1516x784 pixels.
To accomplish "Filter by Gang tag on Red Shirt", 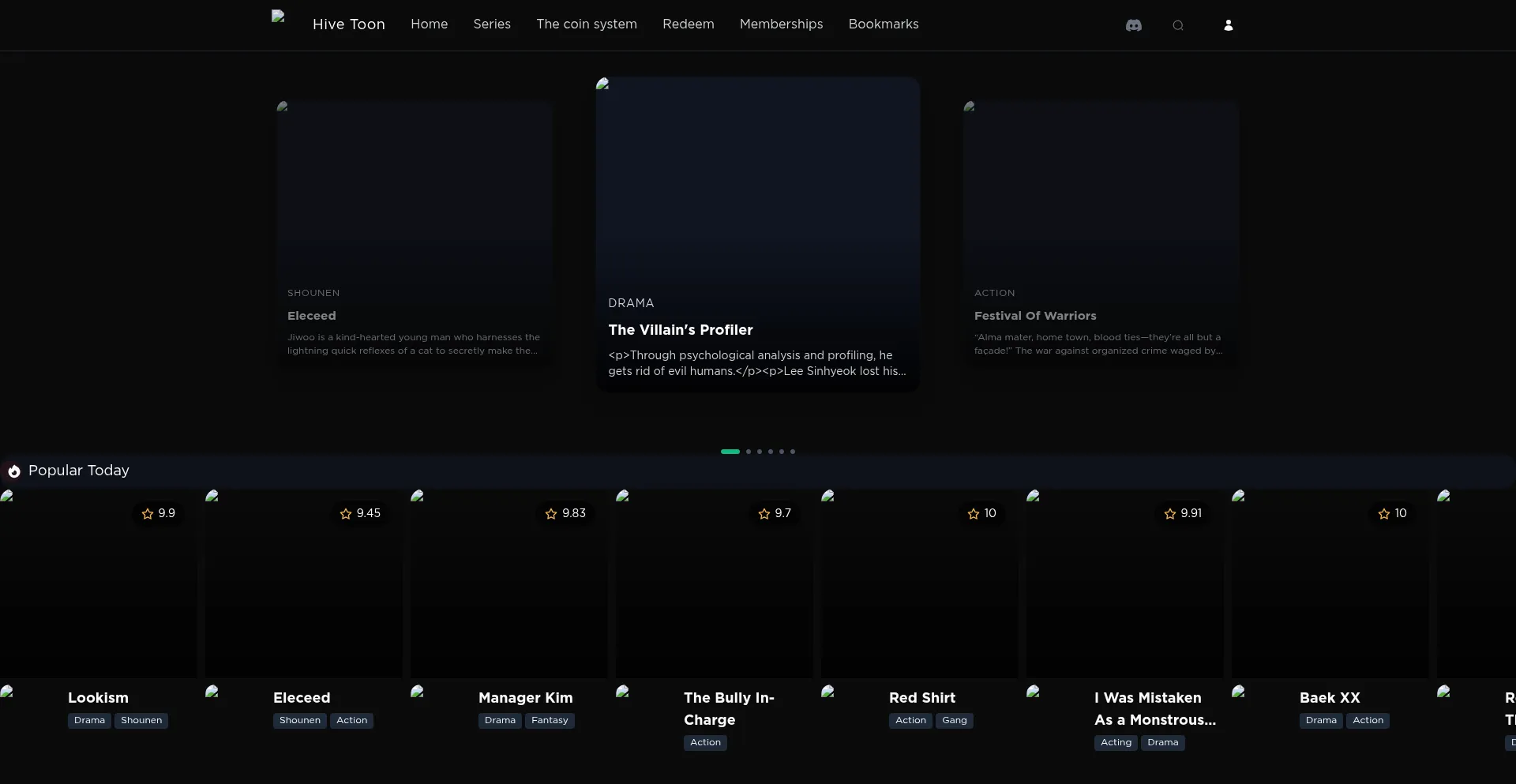I will (x=954, y=721).
